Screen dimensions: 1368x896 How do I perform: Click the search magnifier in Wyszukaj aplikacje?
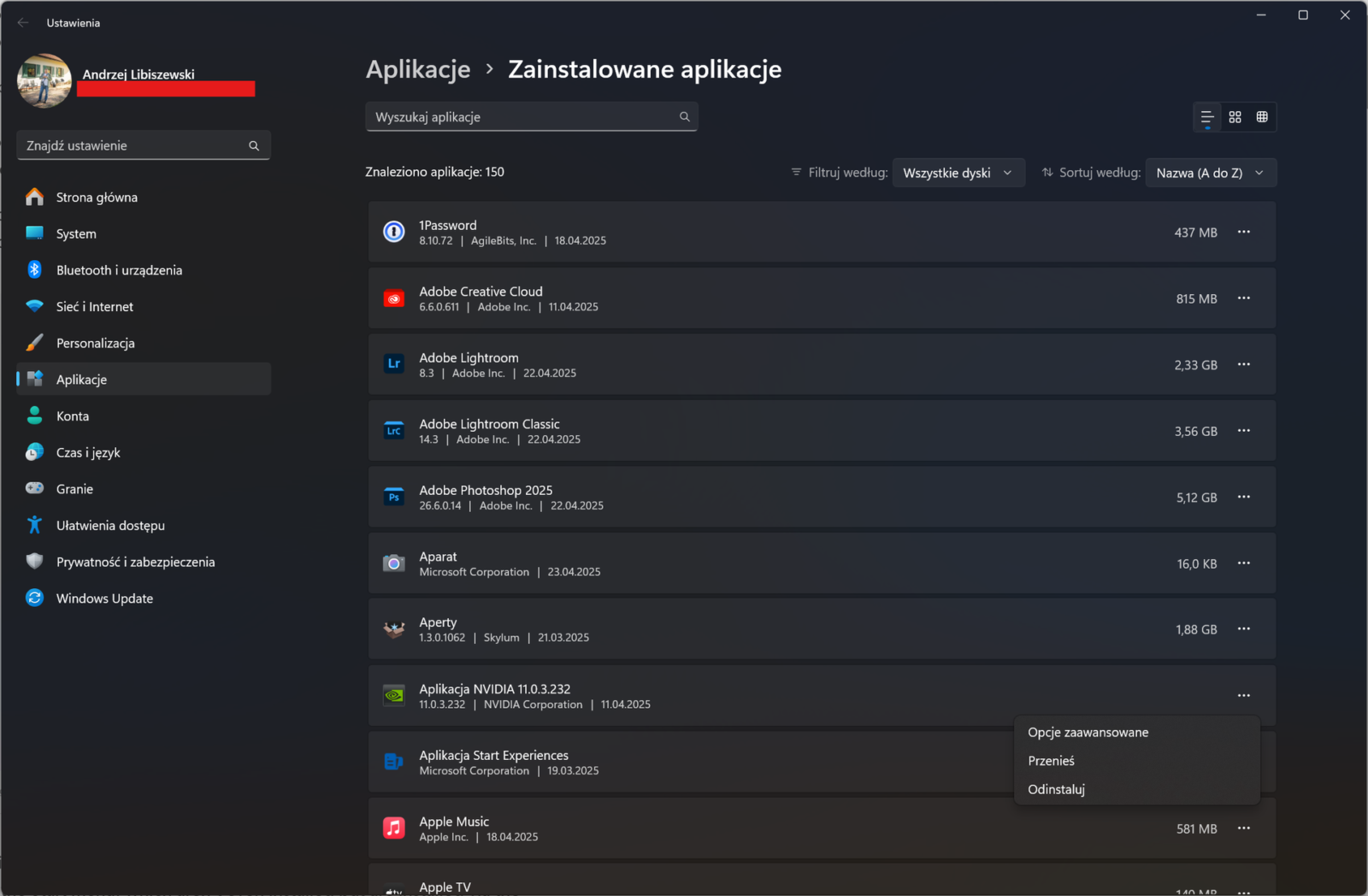[685, 117]
